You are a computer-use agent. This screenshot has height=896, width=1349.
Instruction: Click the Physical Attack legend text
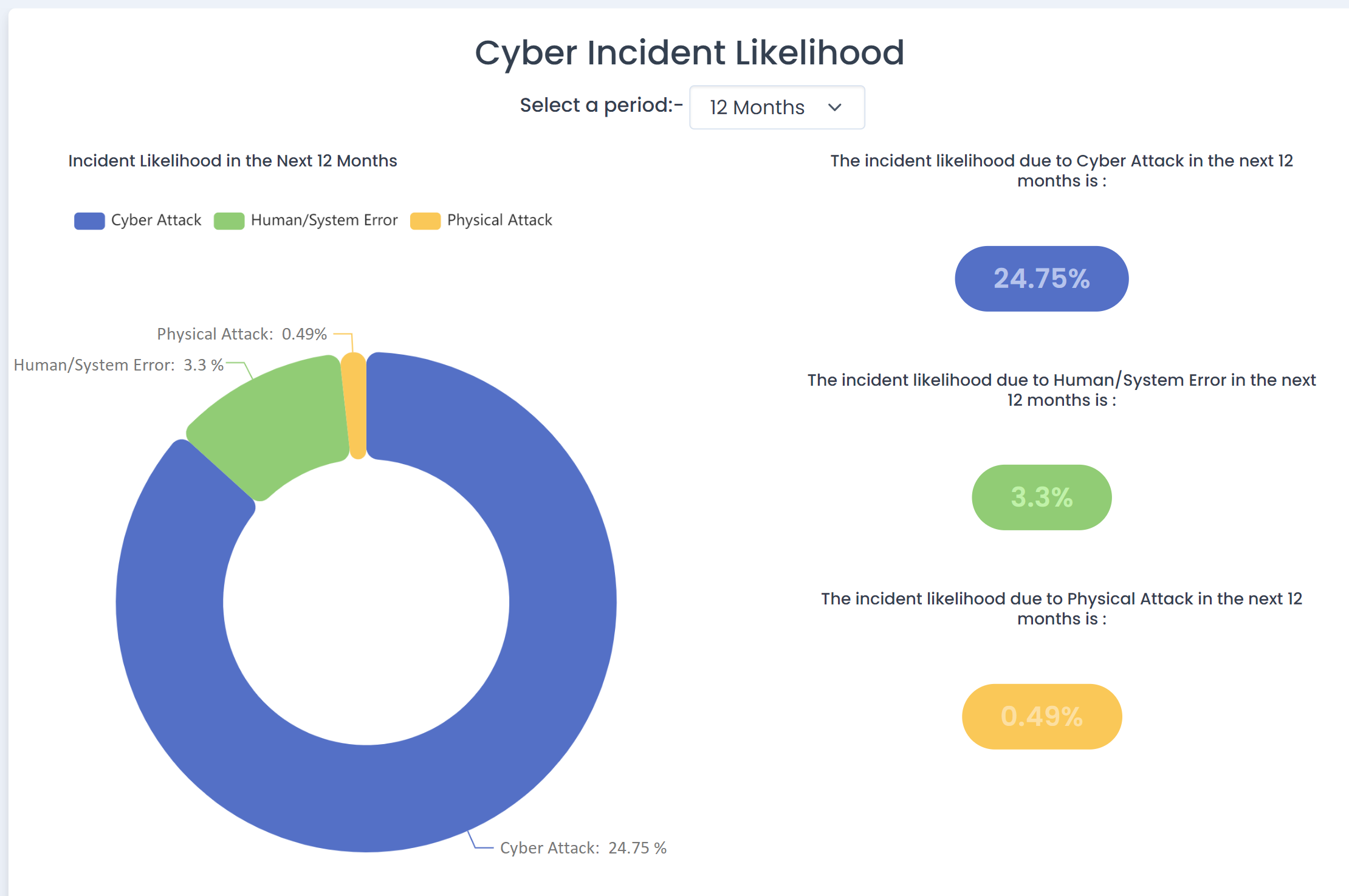click(499, 220)
